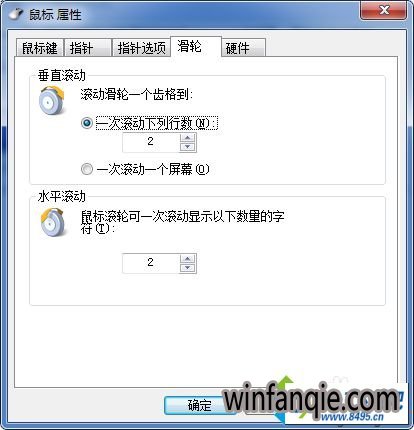Increase horizontal scroll characters with up arrow

click(188, 258)
